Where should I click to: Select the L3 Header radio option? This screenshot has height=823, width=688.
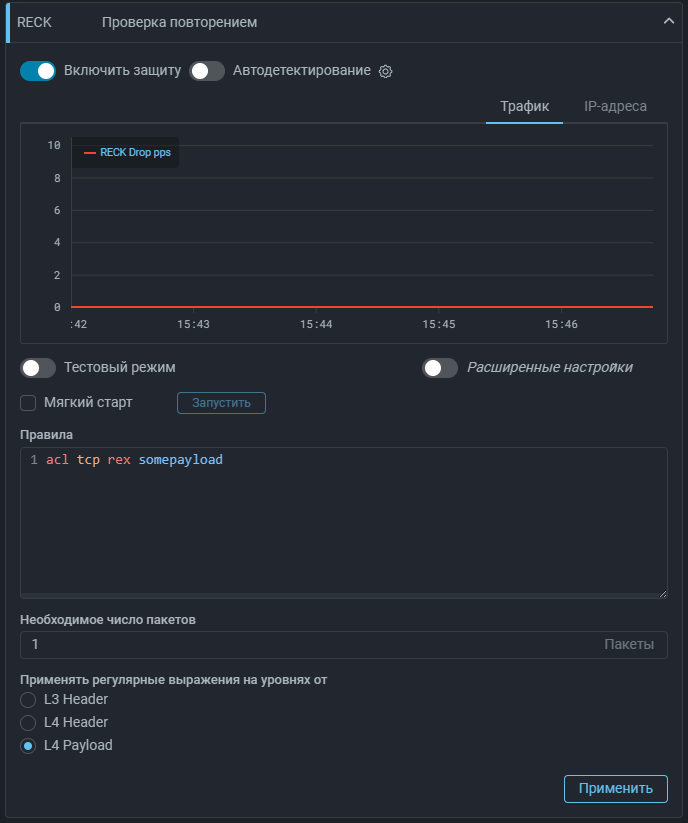(28, 700)
